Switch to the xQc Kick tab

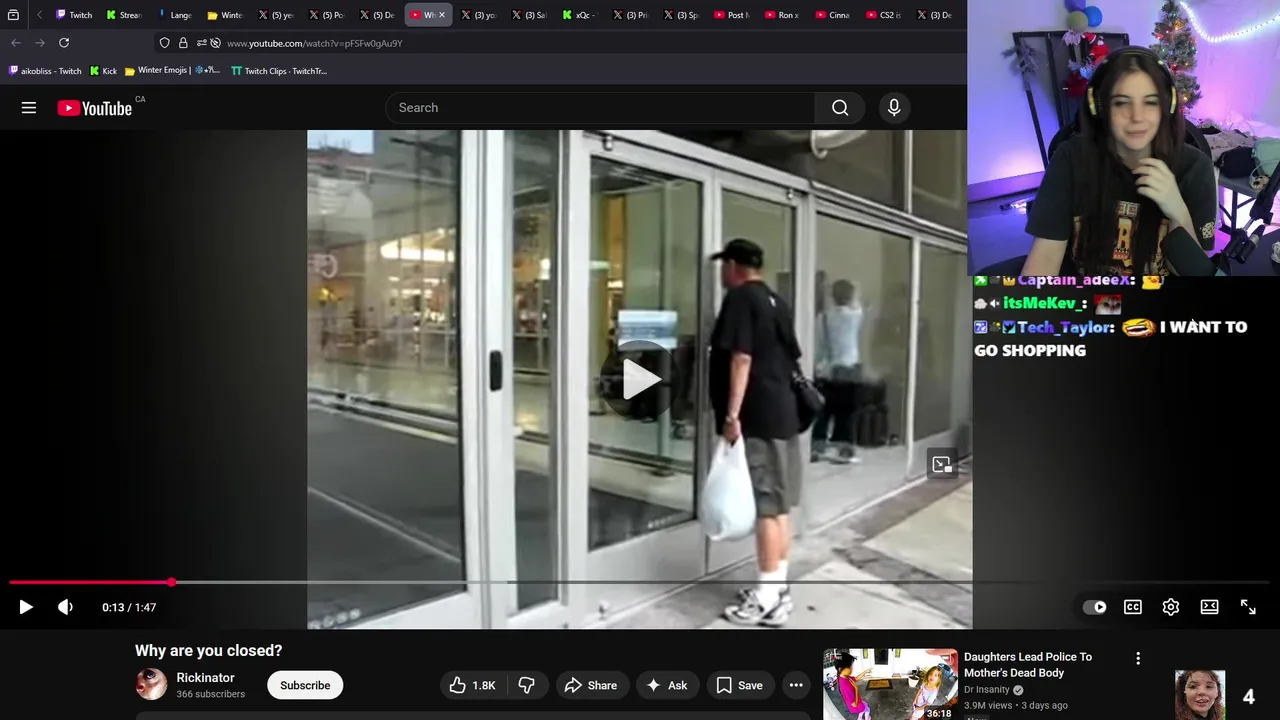pyautogui.click(x=581, y=15)
